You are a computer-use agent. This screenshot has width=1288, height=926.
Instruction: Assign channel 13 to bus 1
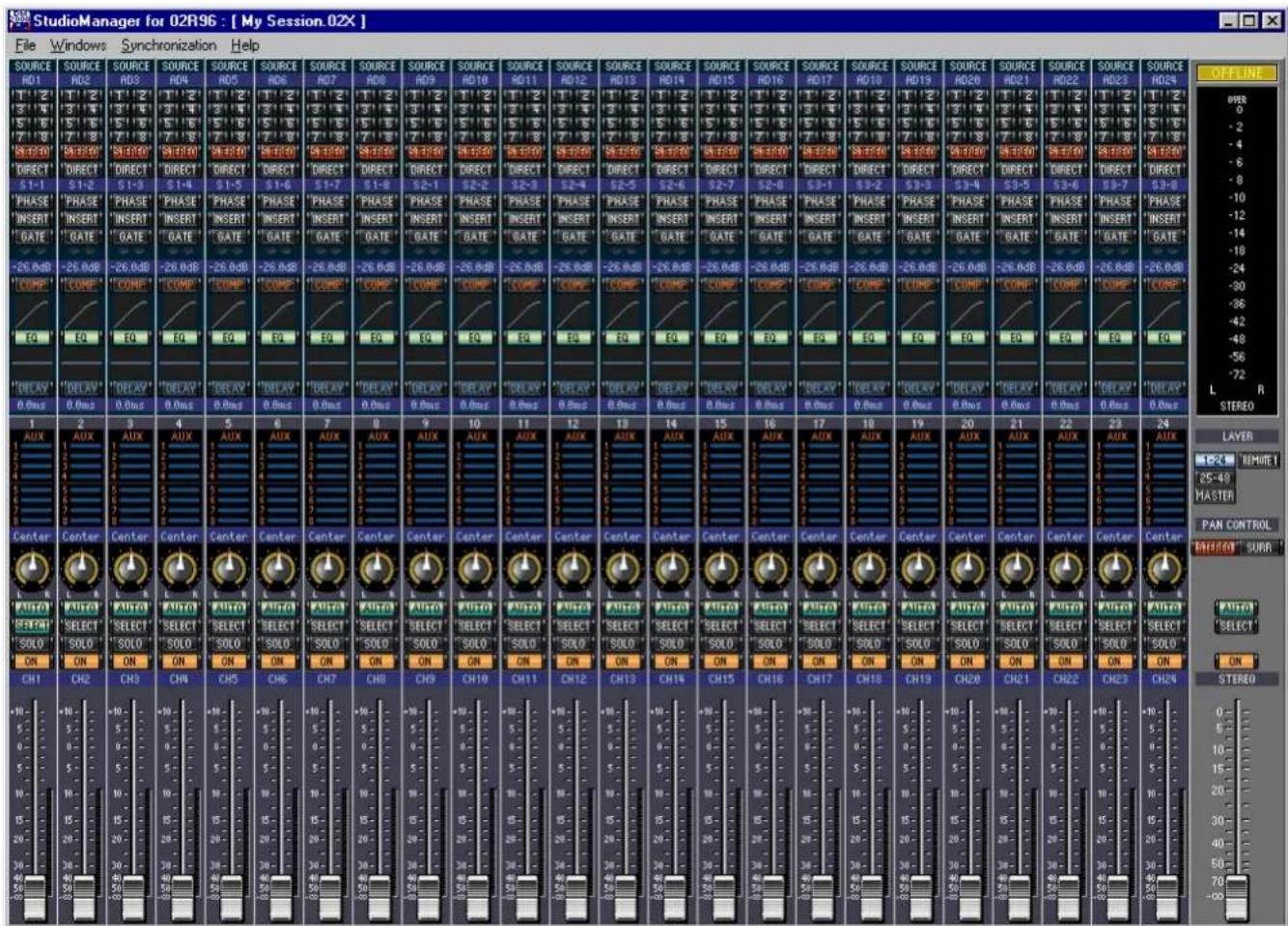pyautogui.click(x=614, y=94)
